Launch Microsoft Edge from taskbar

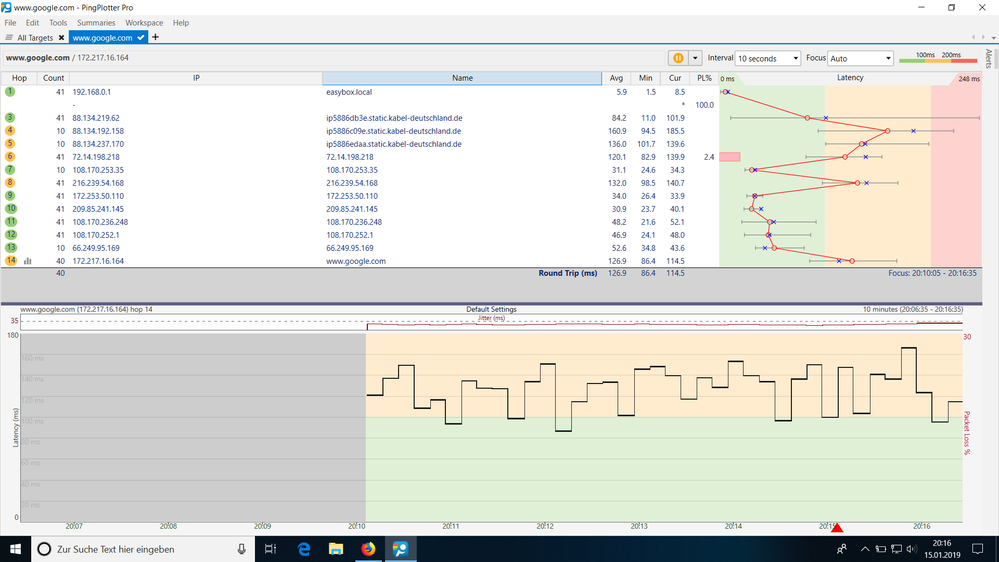303,549
